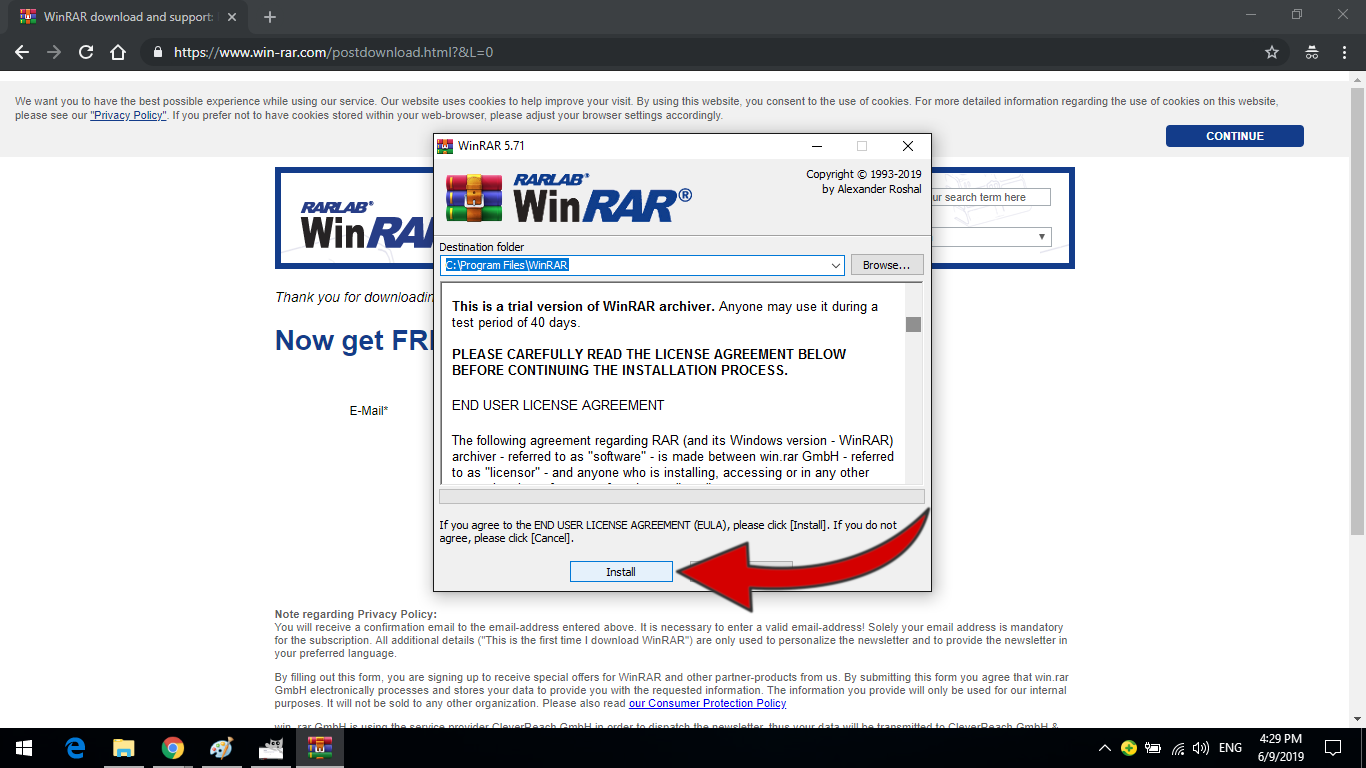1366x768 pixels.
Task: Open the Destination folder dropdown arrow
Action: [x=836, y=265]
